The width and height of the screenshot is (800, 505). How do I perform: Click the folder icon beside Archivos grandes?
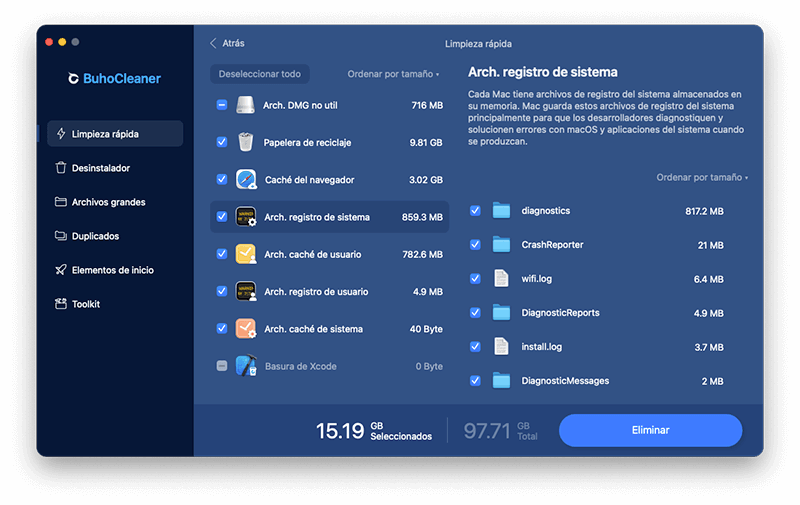(x=61, y=201)
